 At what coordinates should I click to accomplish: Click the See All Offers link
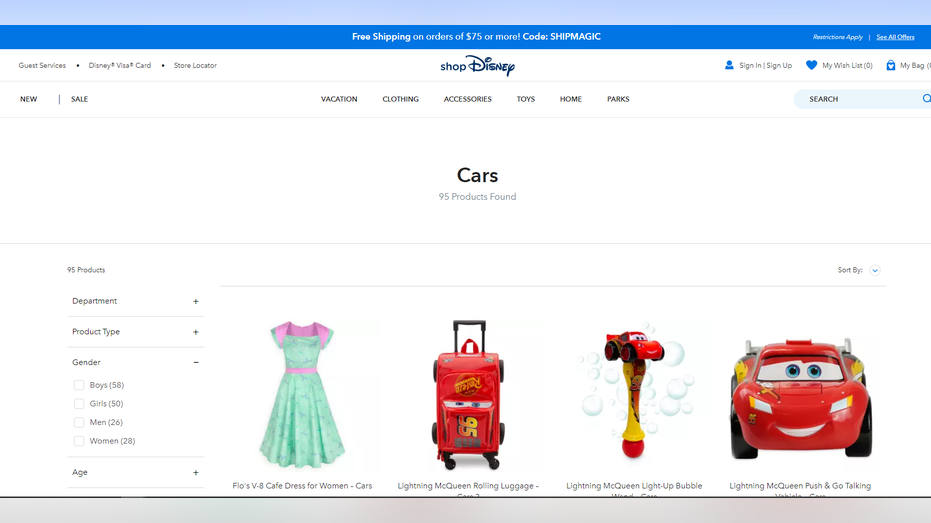tap(895, 37)
